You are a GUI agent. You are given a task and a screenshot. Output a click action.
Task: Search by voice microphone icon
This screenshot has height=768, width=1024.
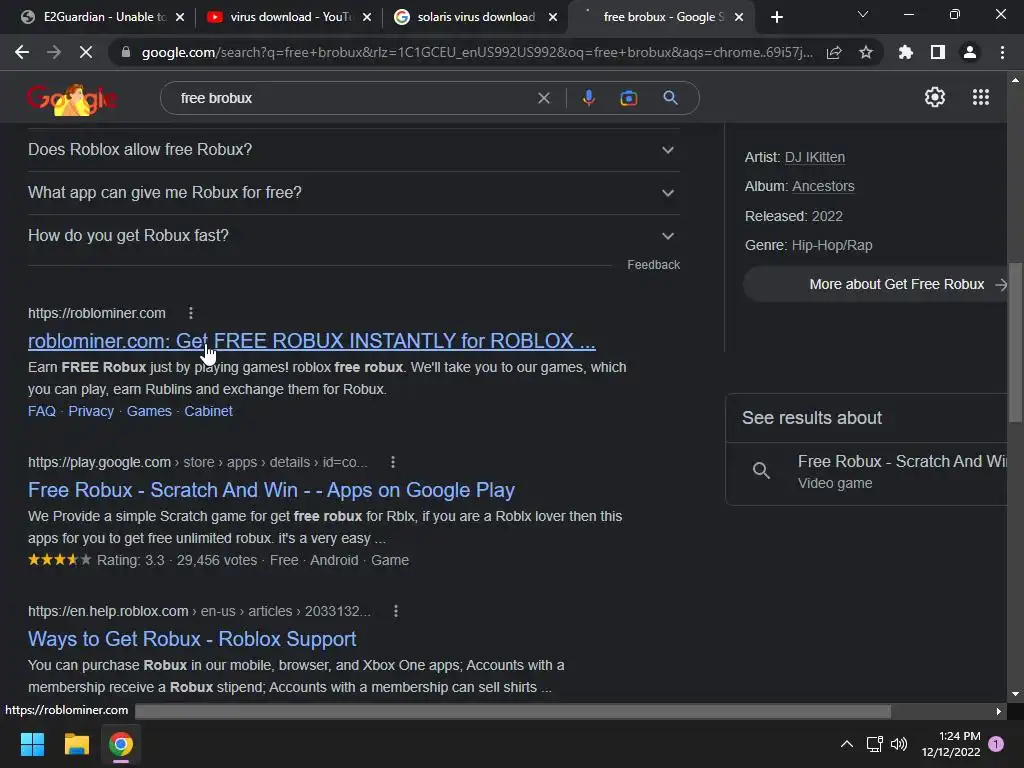pyautogui.click(x=588, y=98)
